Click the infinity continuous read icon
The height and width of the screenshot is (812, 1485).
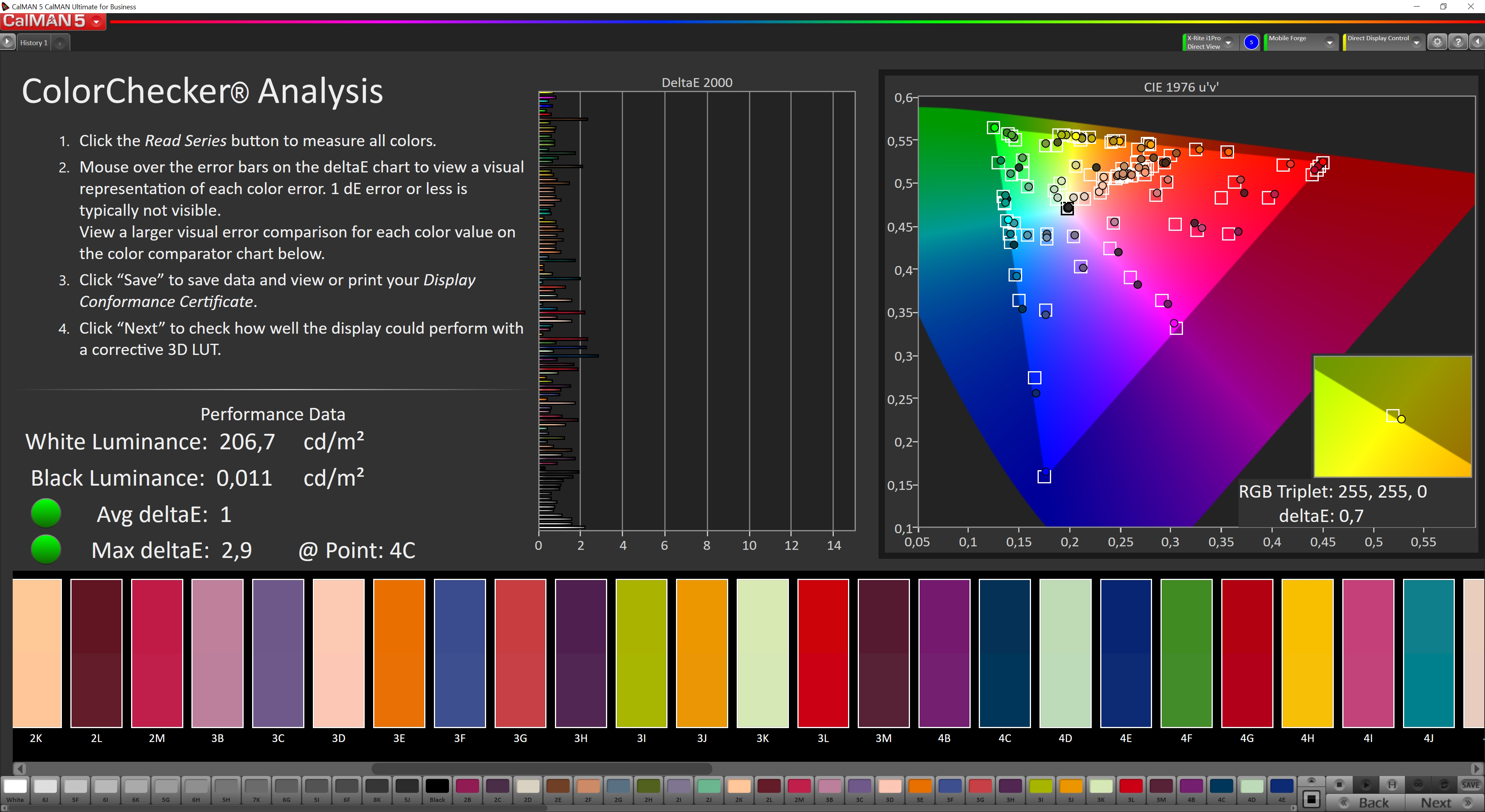[1418, 784]
